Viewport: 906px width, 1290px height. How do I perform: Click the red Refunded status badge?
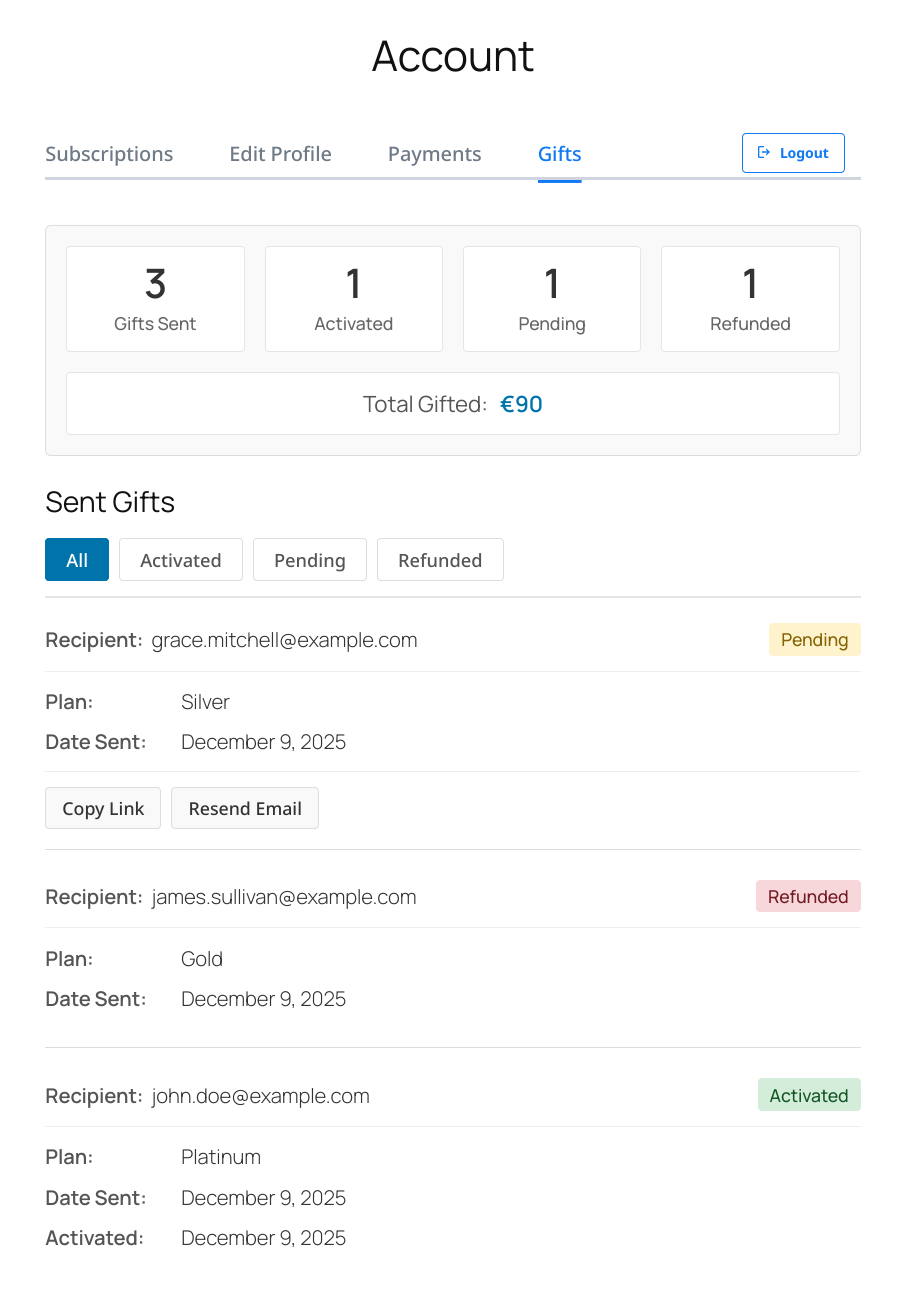click(808, 897)
